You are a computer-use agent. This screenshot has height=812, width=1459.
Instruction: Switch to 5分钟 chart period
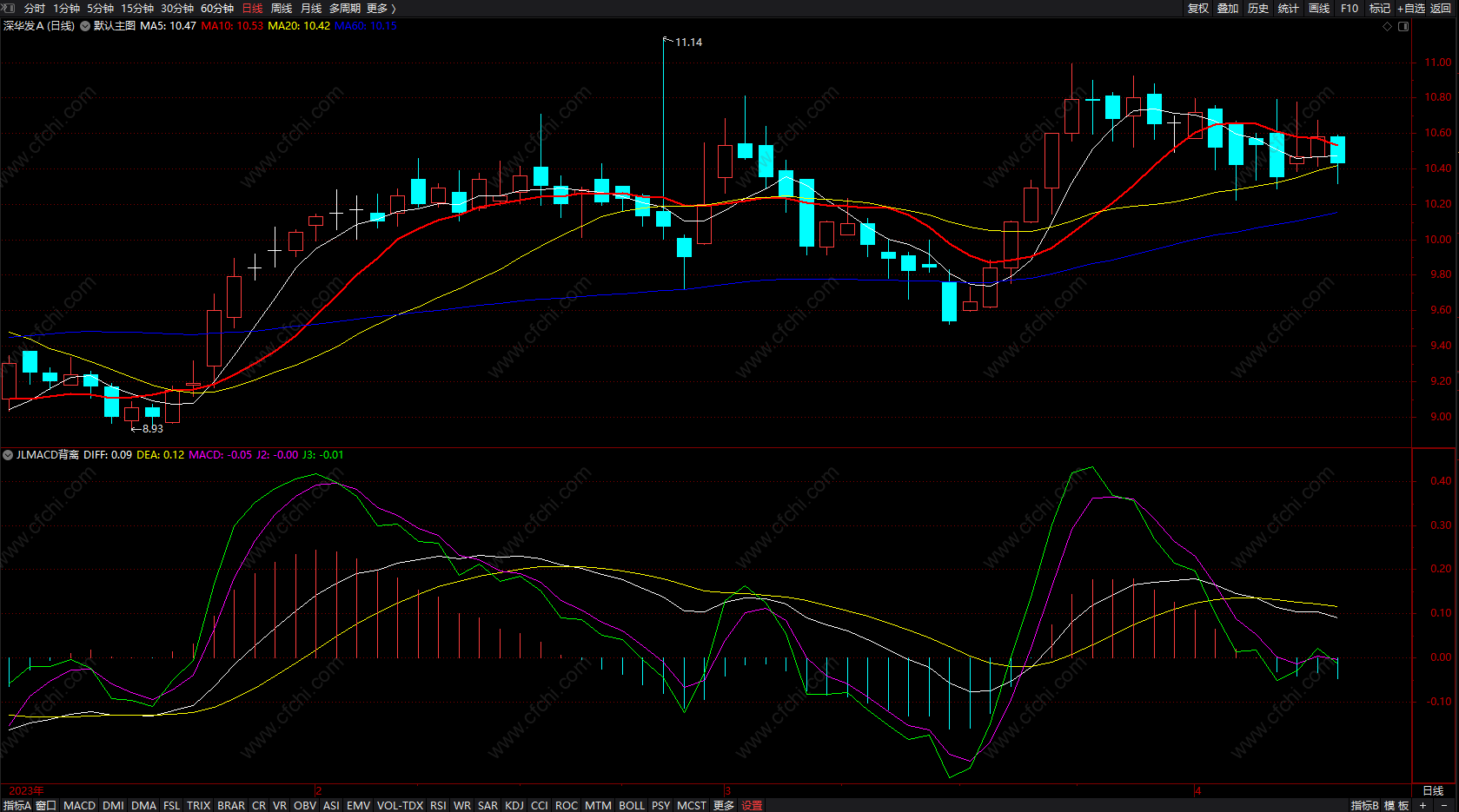(101, 9)
